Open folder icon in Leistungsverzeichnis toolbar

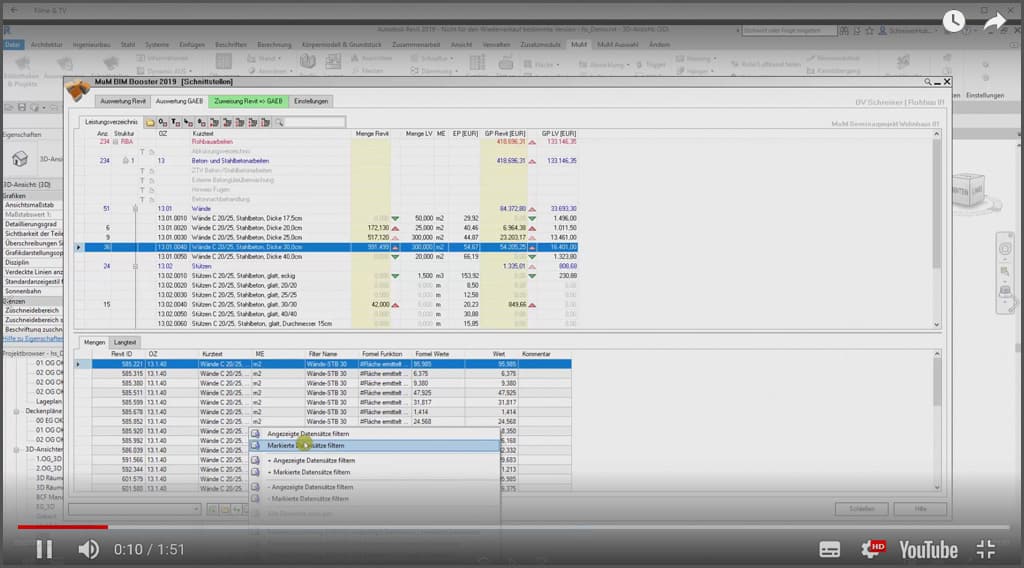tap(150, 122)
